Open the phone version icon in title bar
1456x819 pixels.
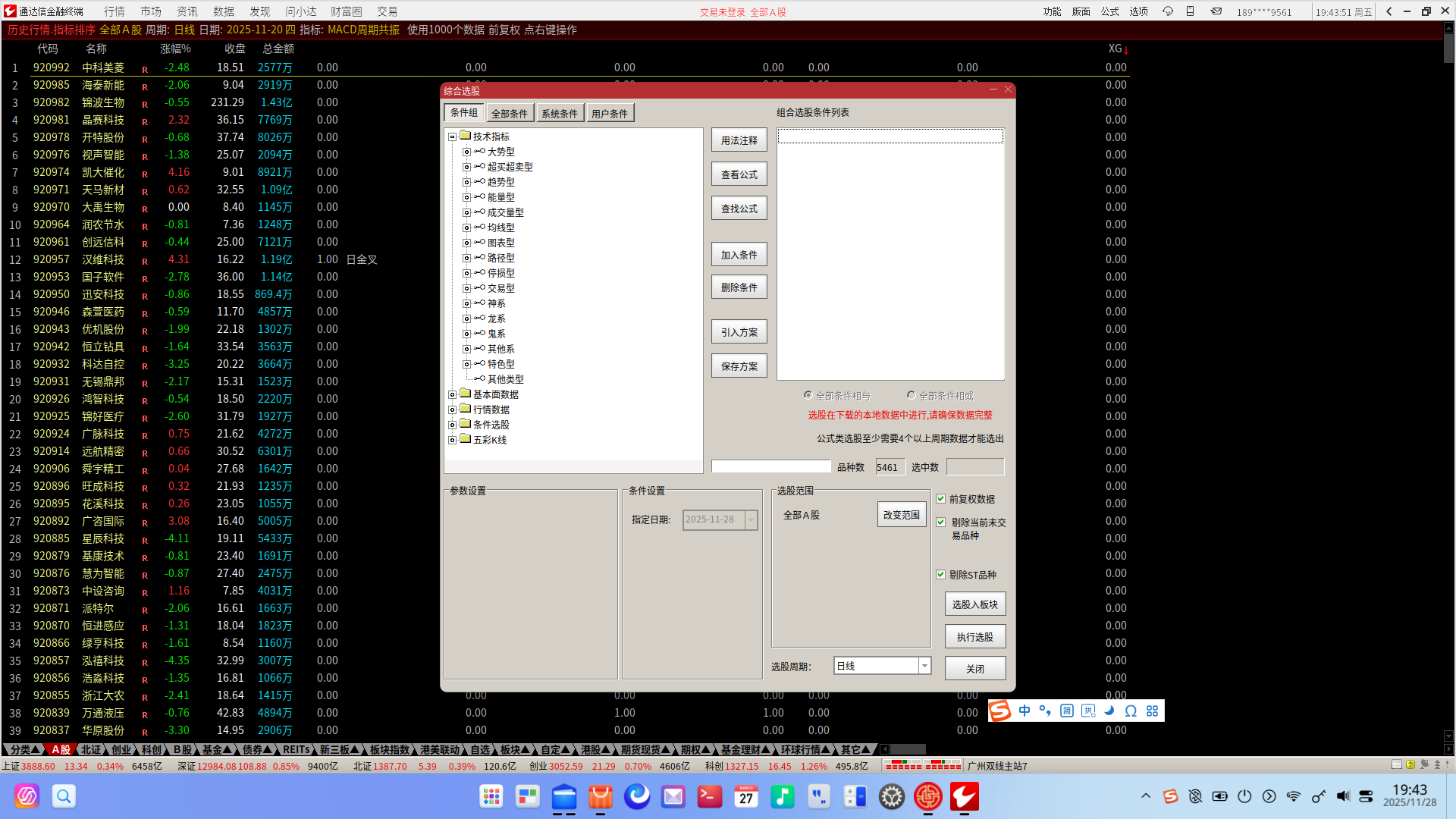(1191, 11)
